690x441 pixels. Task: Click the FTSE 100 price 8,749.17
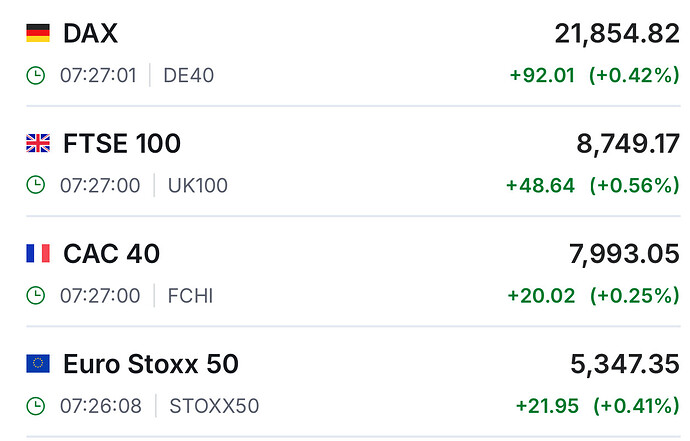coord(628,144)
